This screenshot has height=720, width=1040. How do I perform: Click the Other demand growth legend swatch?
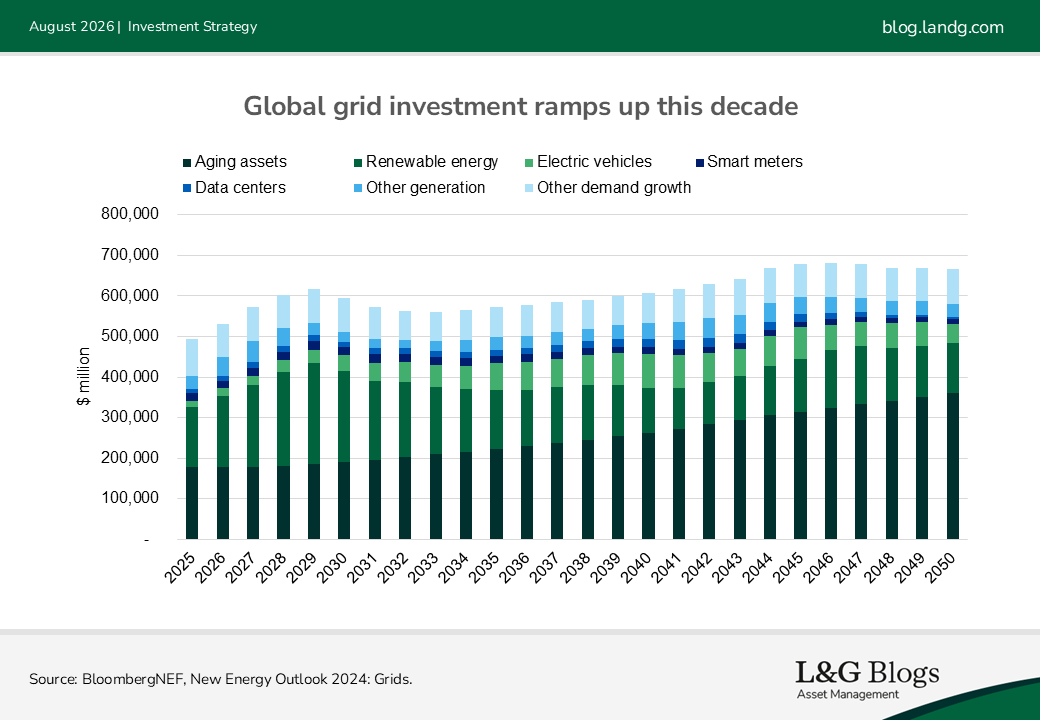(x=529, y=188)
